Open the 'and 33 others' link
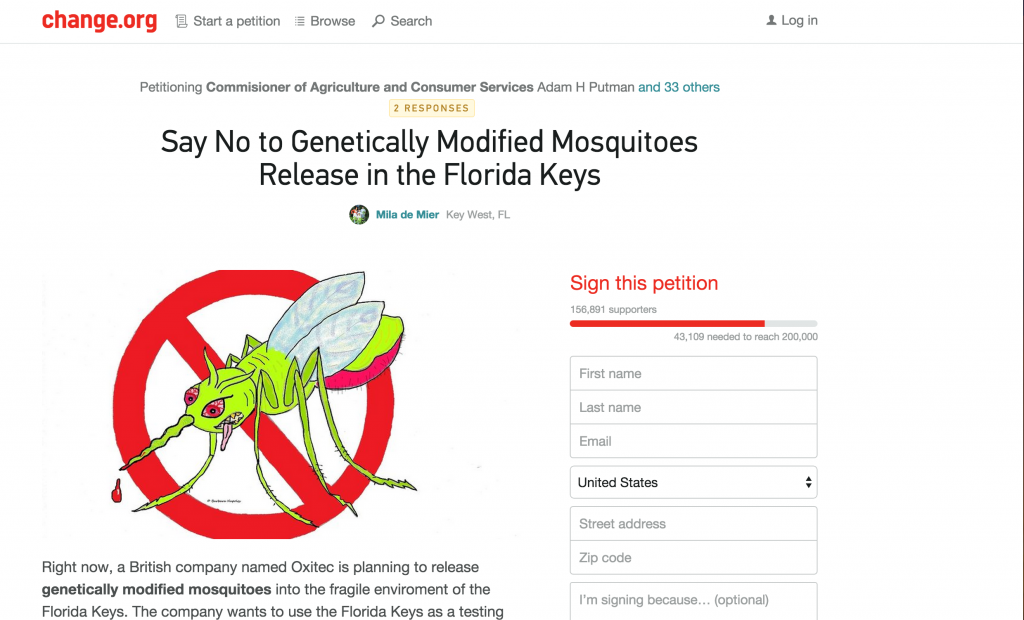Image resolution: width=1024 pixels, height=620 pixels. coord(679,87)
